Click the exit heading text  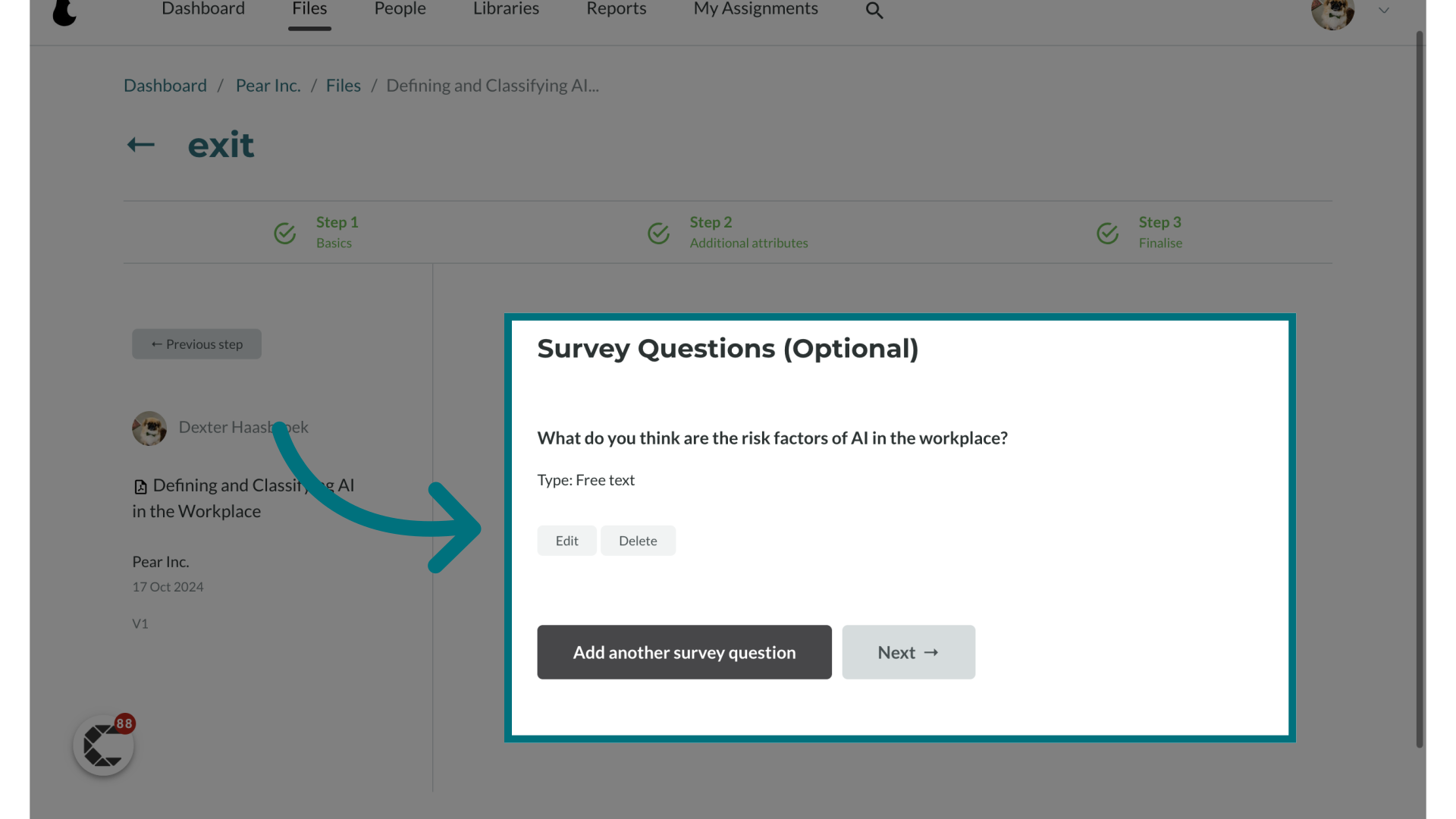click(x=221, y=144)
